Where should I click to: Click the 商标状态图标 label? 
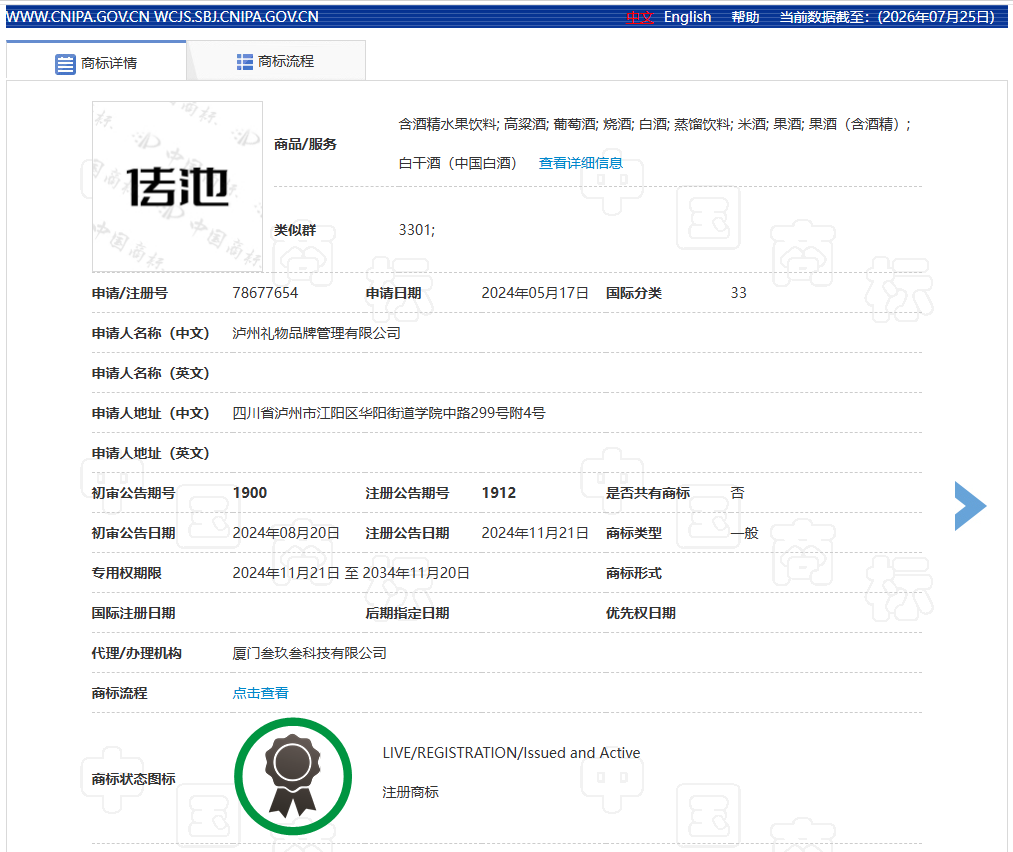(133, 780)
